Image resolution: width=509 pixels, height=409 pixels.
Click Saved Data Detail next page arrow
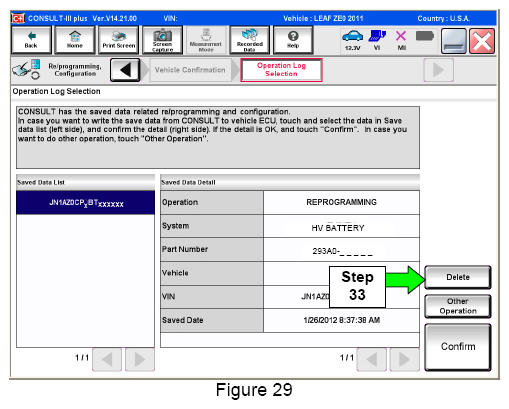pyautogui.click(x=404, y=359)
